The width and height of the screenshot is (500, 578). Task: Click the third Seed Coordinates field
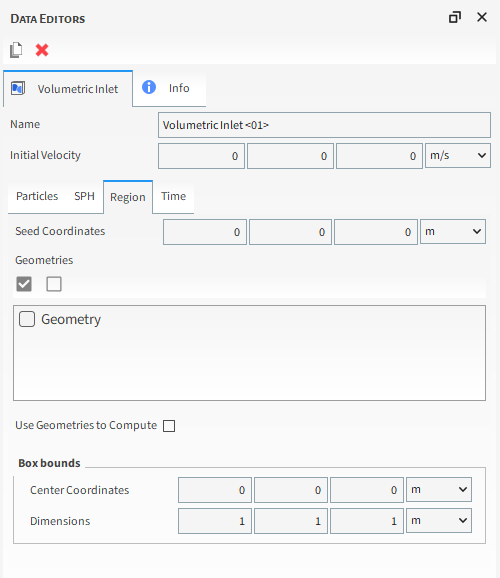pyautogui.click(x=376, y=232)
